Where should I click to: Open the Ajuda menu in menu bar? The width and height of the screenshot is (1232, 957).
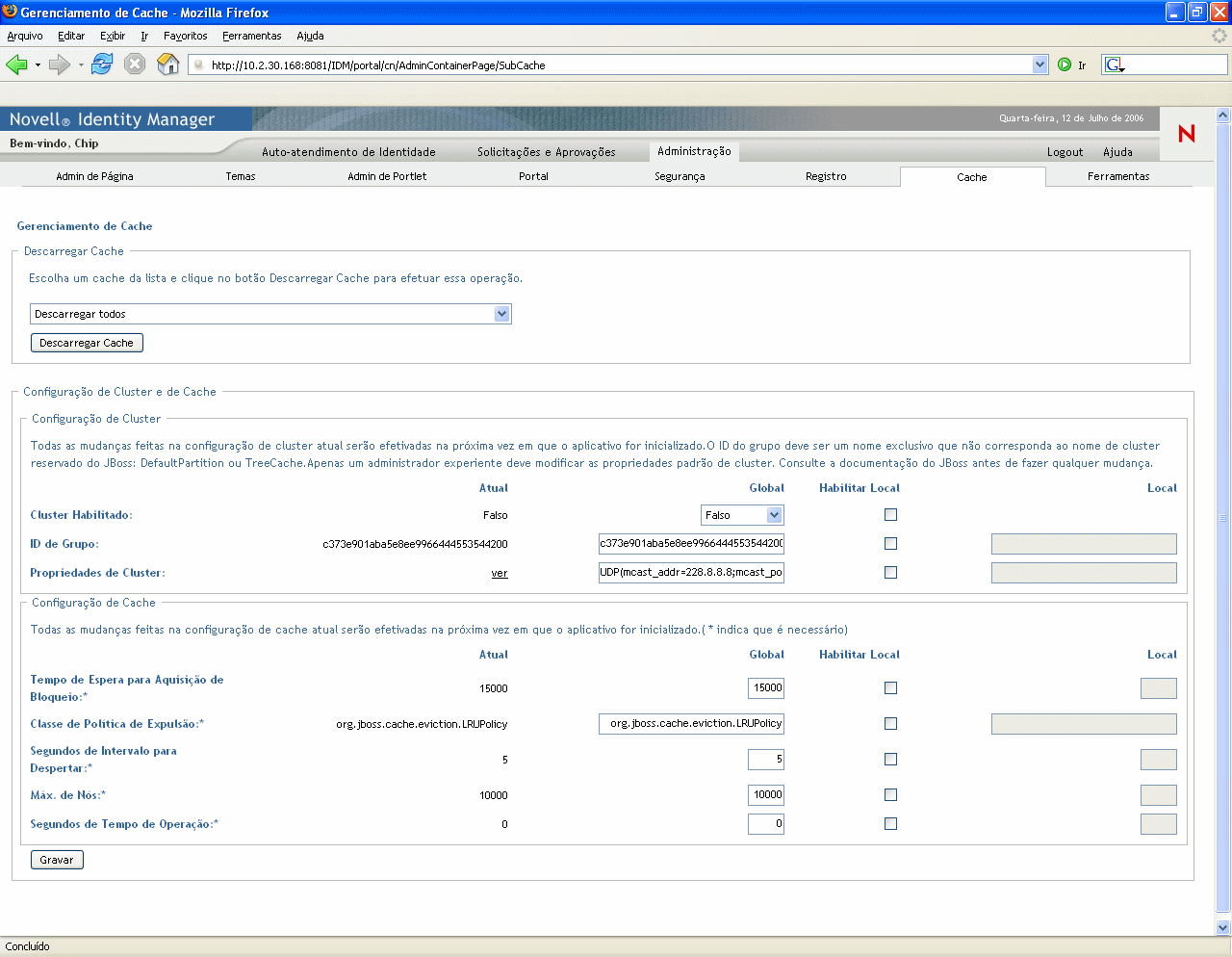tap(310, 36)
